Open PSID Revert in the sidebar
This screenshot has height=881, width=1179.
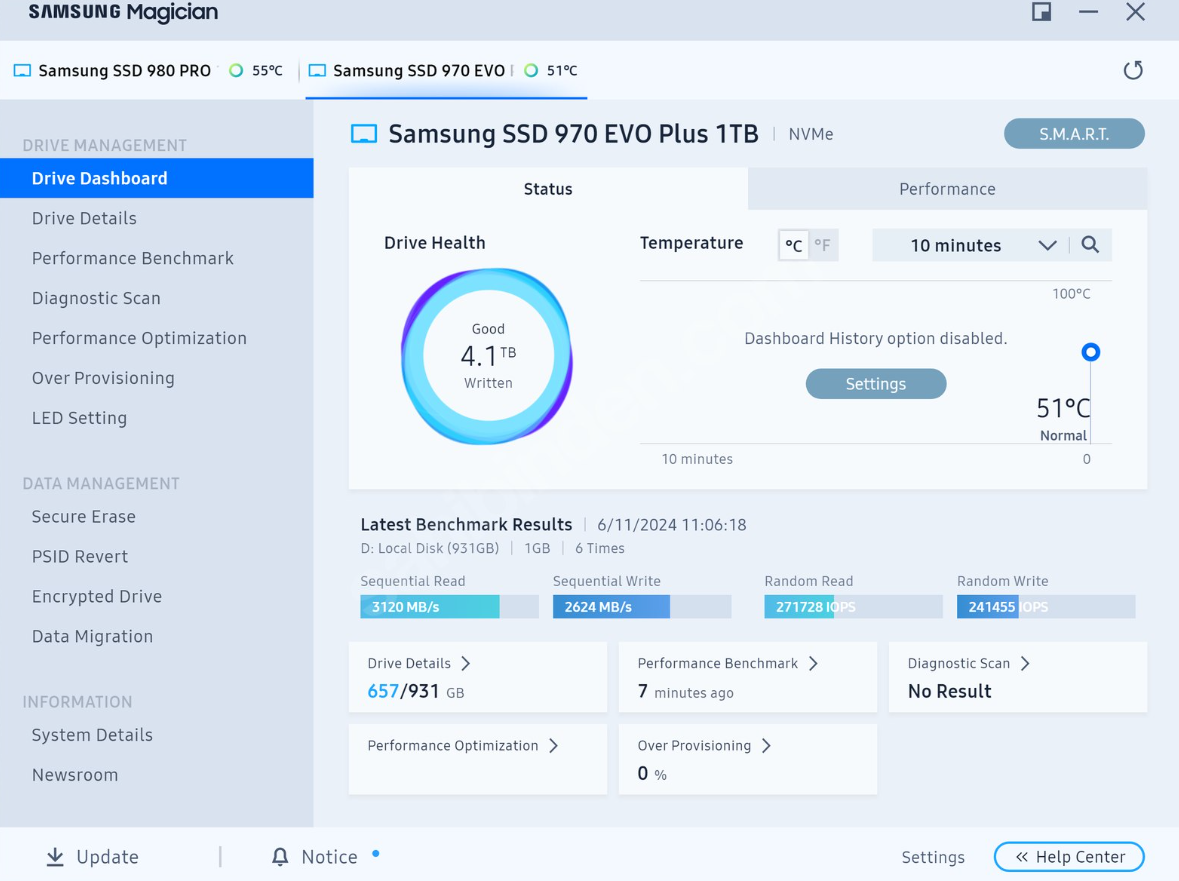[80, 556]
